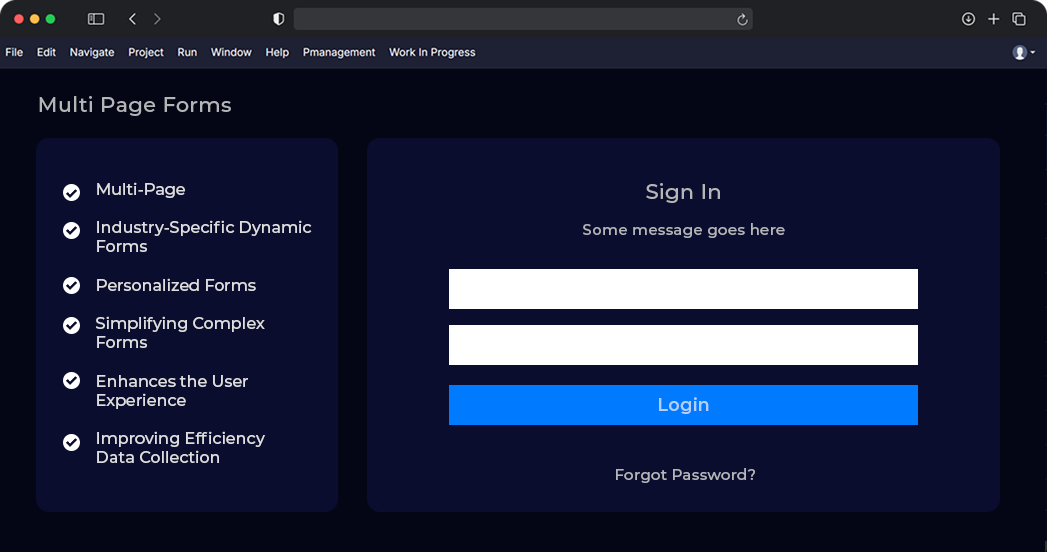The width and height of the screenshot is (1048, 552).
Task: Go back using the browser back arrow
Action: (x=133, y=19)
